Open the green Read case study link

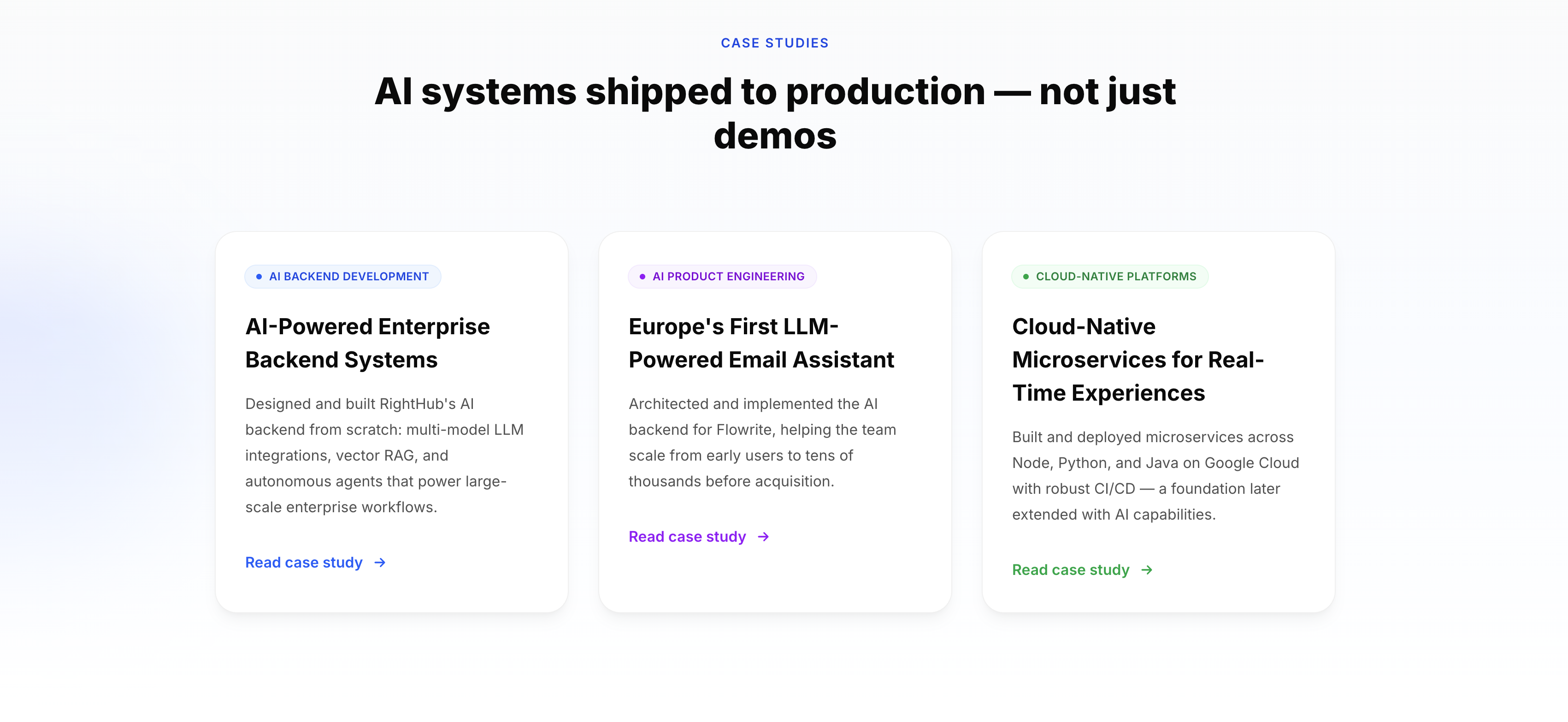(x=1071, y=570)
